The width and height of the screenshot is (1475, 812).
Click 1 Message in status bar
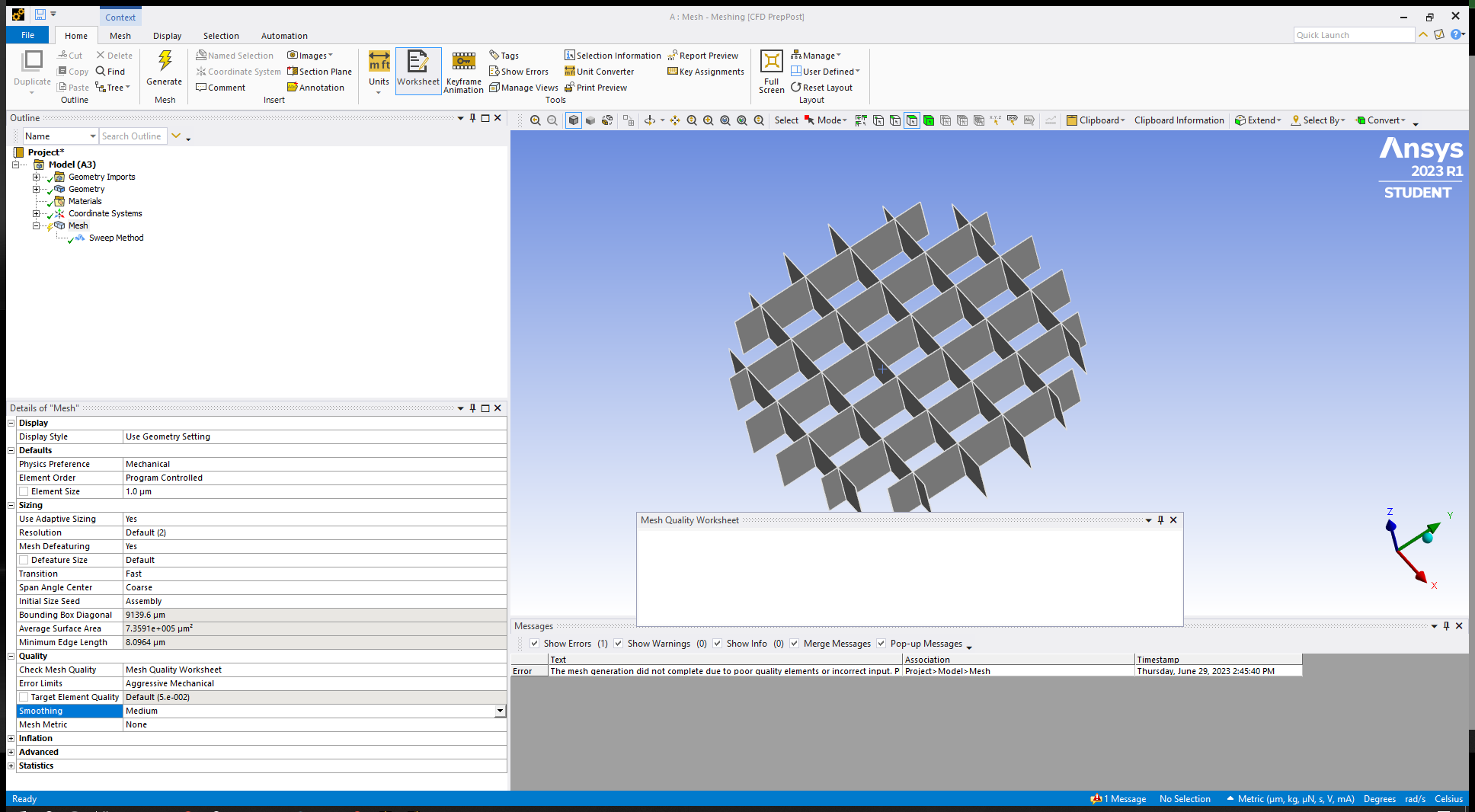coord(1118,799)
